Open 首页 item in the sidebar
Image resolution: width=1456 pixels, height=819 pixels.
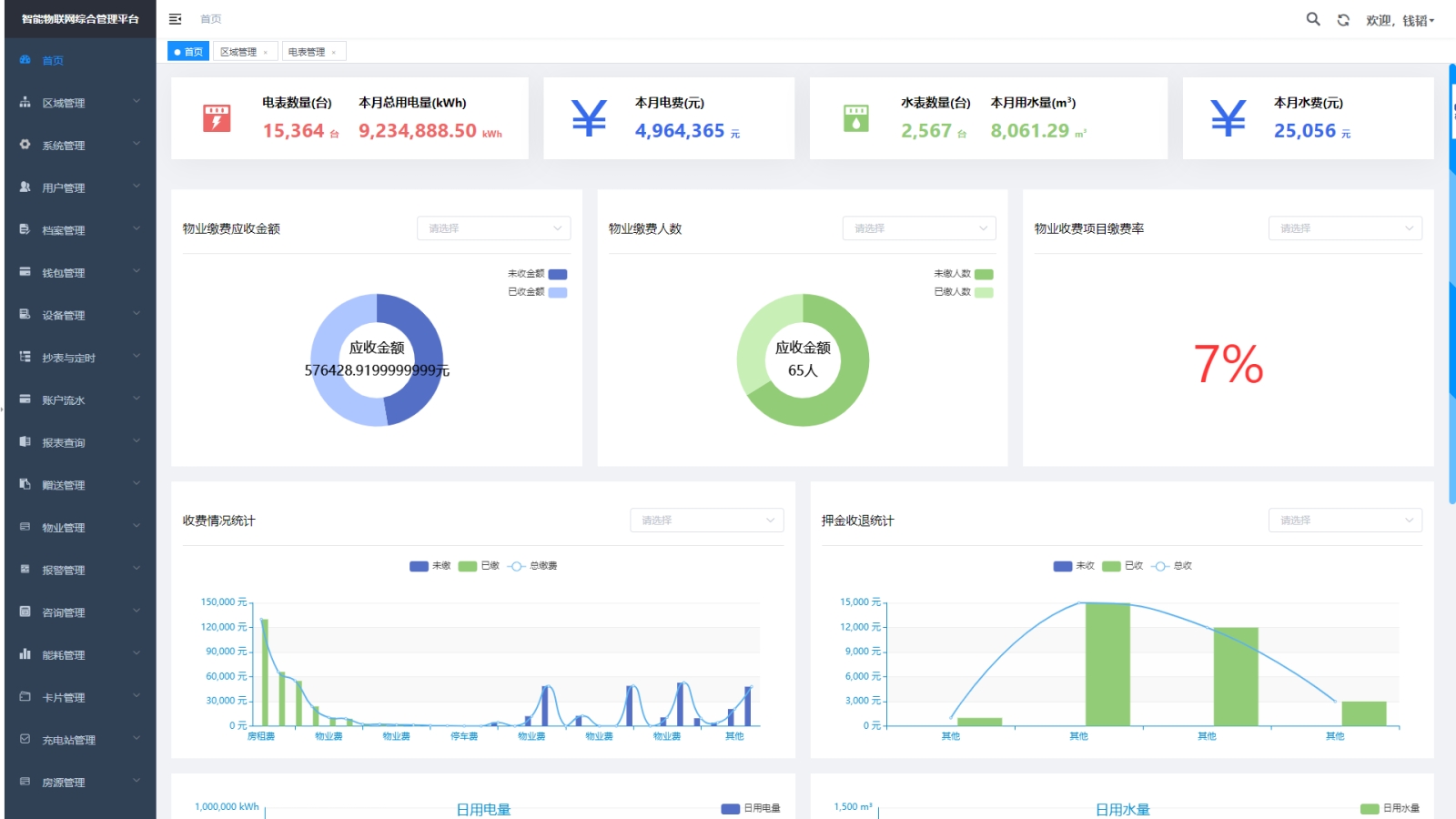[x=53, y=61]
